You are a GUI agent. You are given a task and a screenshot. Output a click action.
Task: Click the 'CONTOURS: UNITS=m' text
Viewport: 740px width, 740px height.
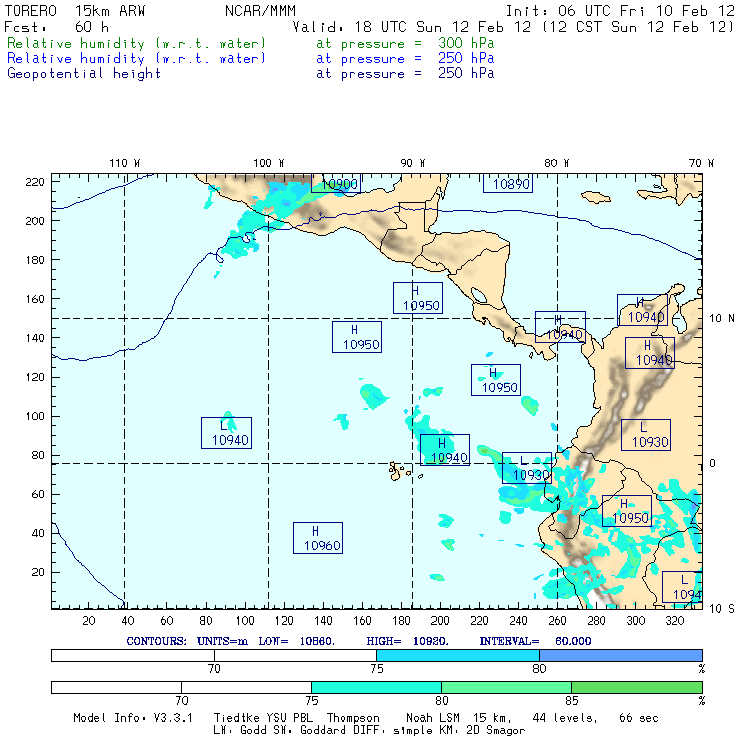(187, 641)
